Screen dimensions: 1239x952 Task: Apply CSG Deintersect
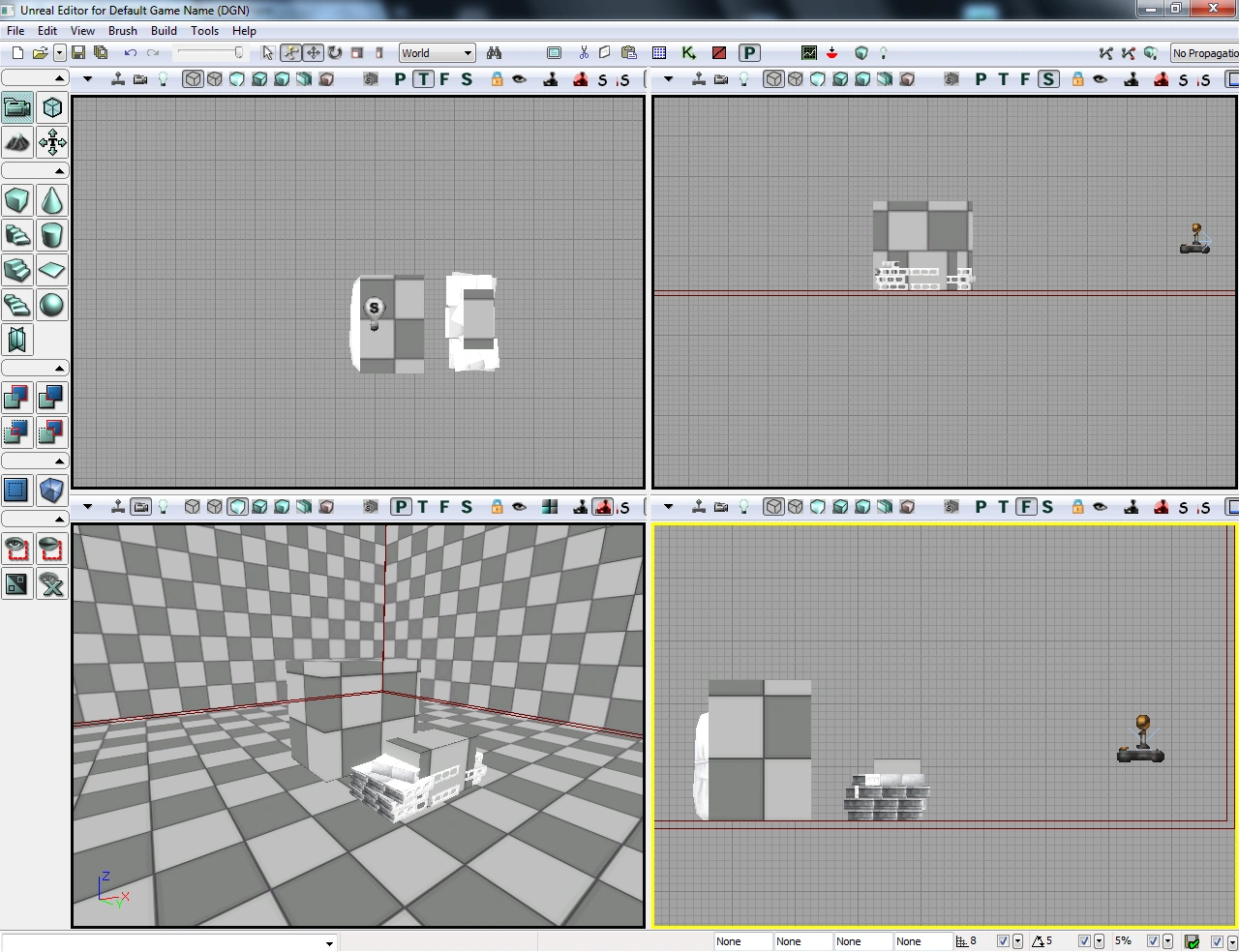(52, 432)
